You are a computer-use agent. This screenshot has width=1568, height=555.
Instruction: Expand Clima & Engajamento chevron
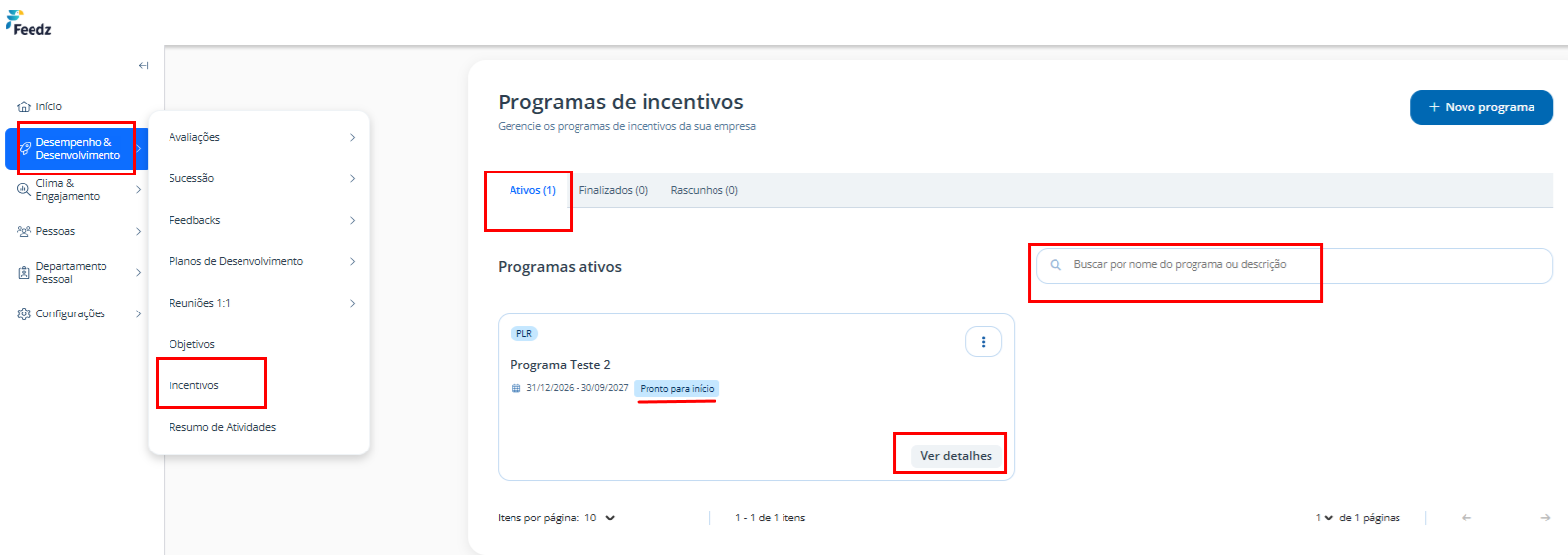tap(139, 189)
